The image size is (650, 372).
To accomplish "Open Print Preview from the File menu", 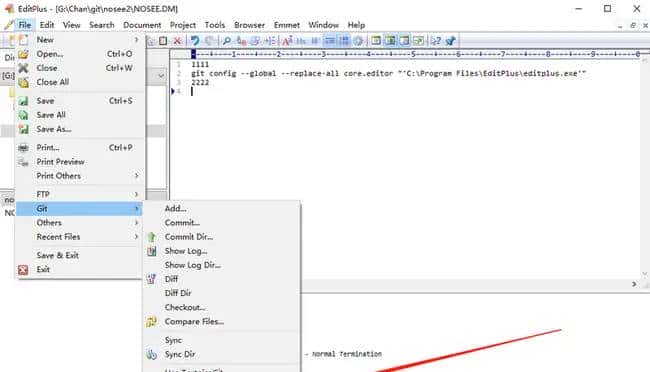I will pyautogui.click(x=79, y=162).
